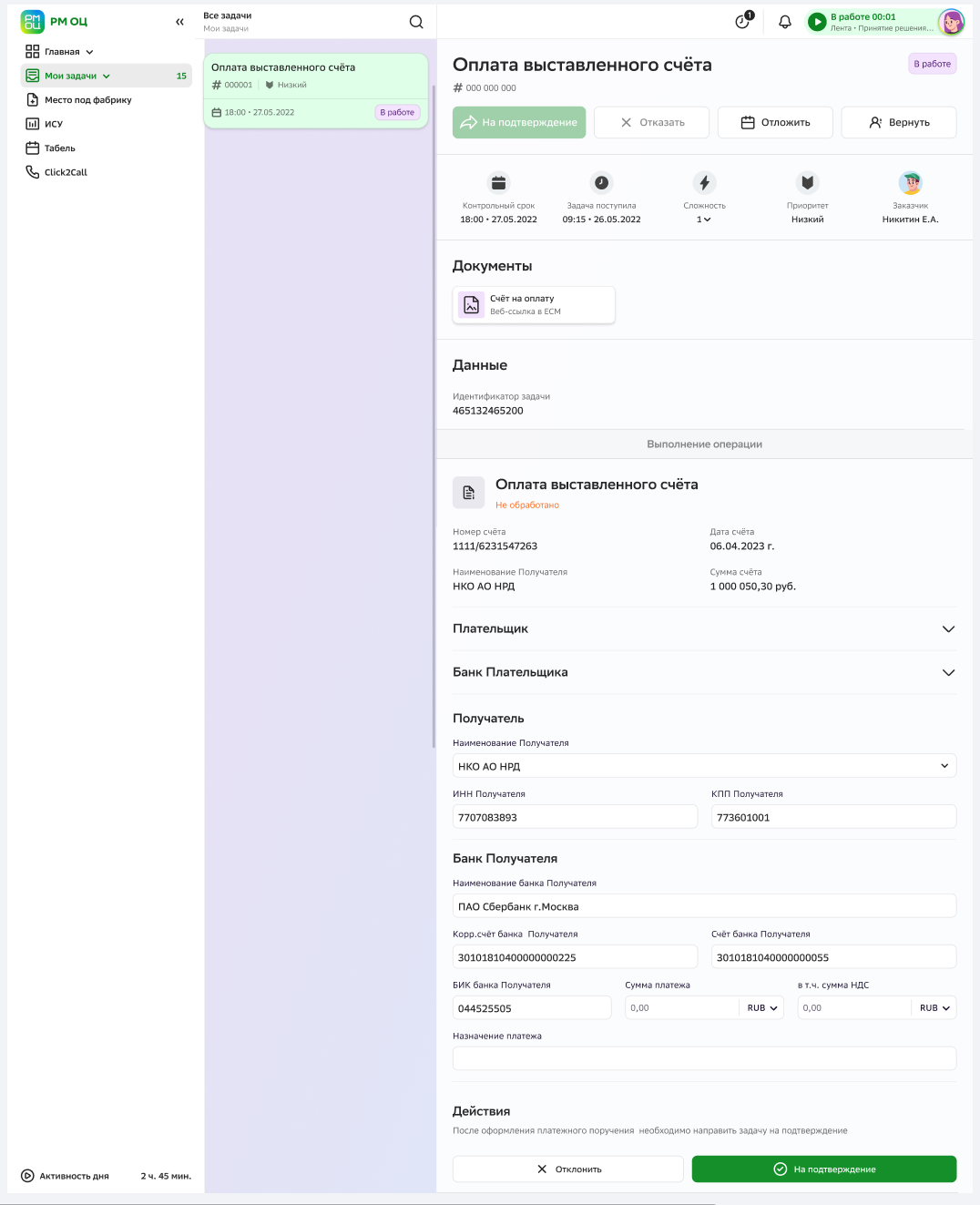The width and height of the screenshot is (980, 1205).
Task: Click the Заказчик Никитин Е.А. avatar
Action: click(x=910, y=183)
